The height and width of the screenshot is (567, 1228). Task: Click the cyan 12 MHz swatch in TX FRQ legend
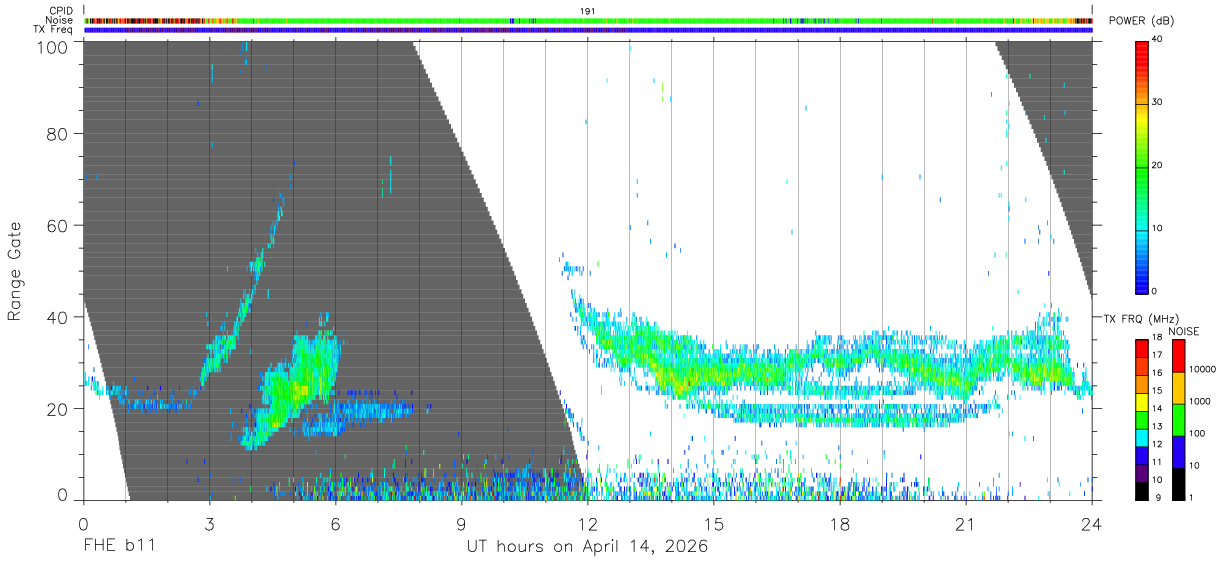[1141, 438]
